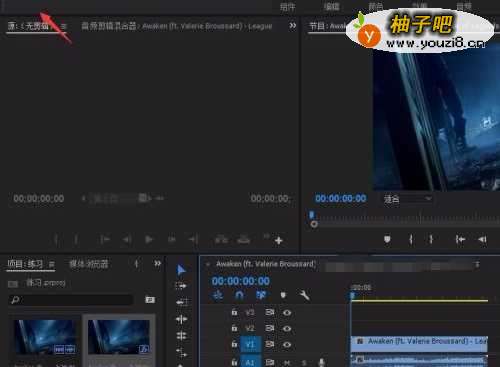Viewport: 500px width, 367px height.
Task: Go to in point in program monitor
Action: pyautogui.click(x=460, y=239)
